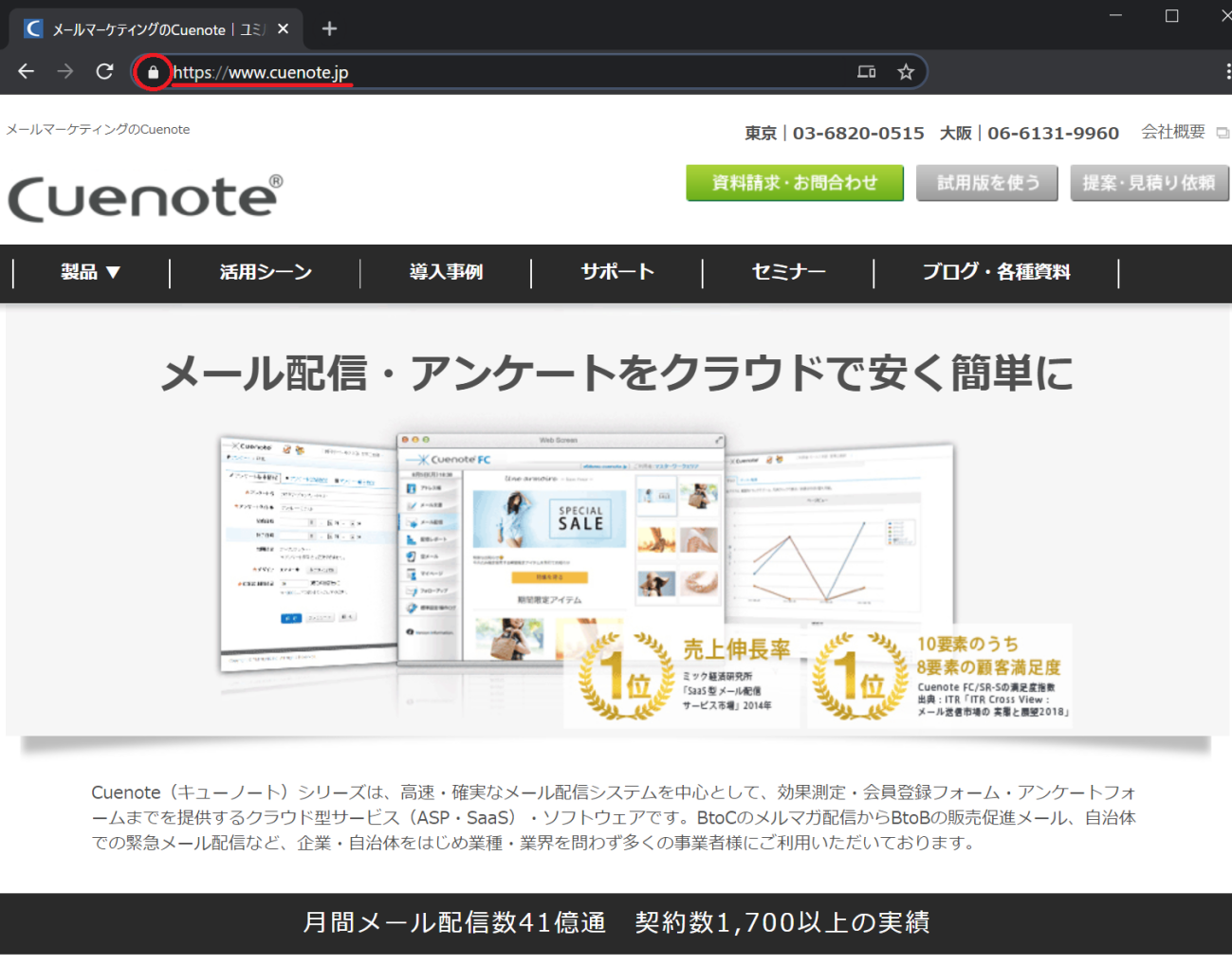Click the hero headline メール配信・アンケート

coord(617,373)
